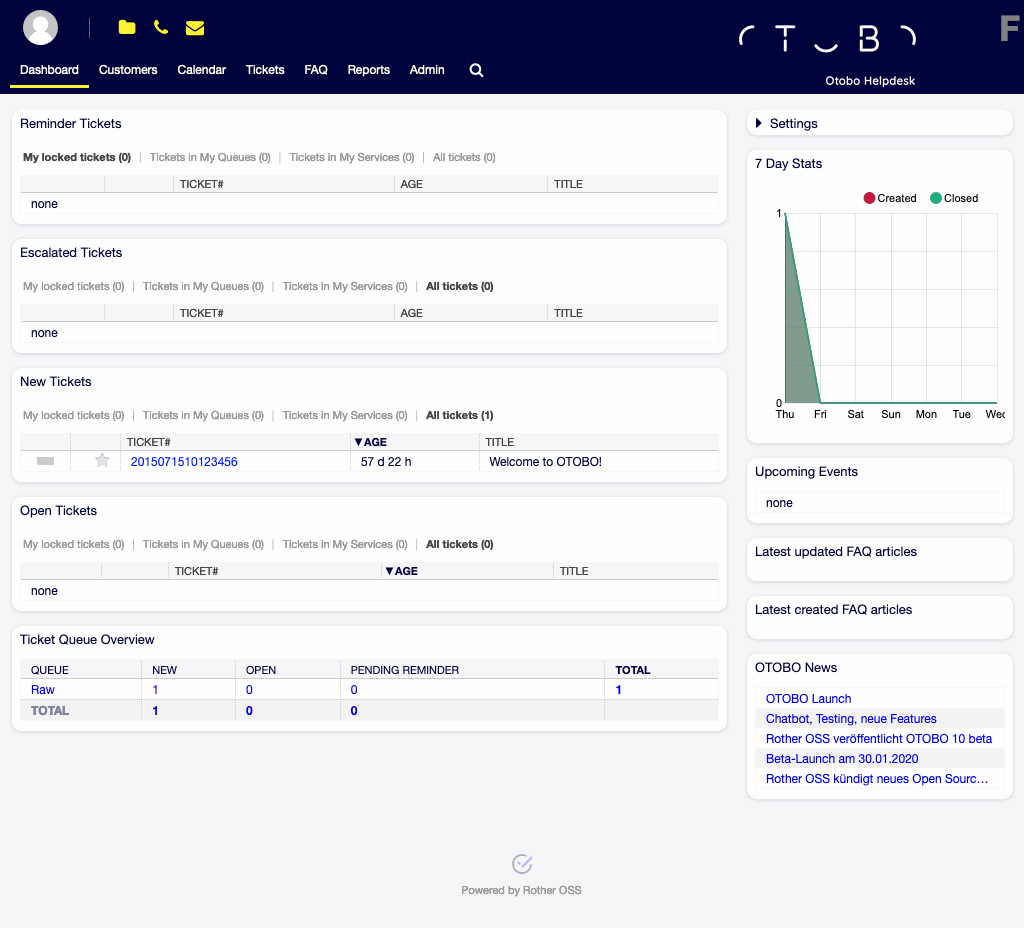Select Open Tickets 'Tickets in My Queues (0)' filter
The width and height of the screenshot is (1024, 928).
pos(203,544)
